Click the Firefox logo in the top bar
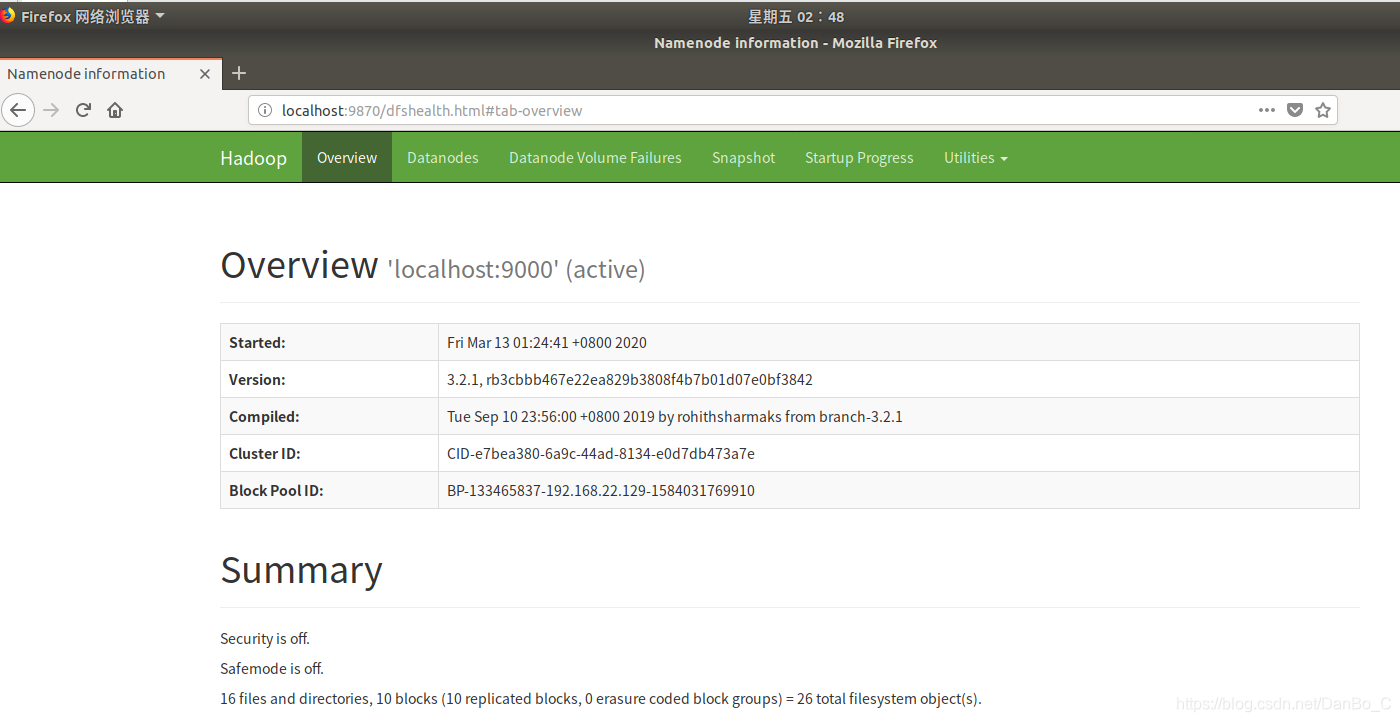This screenshot has height=722, width=1400. click(x=8, y=16)
